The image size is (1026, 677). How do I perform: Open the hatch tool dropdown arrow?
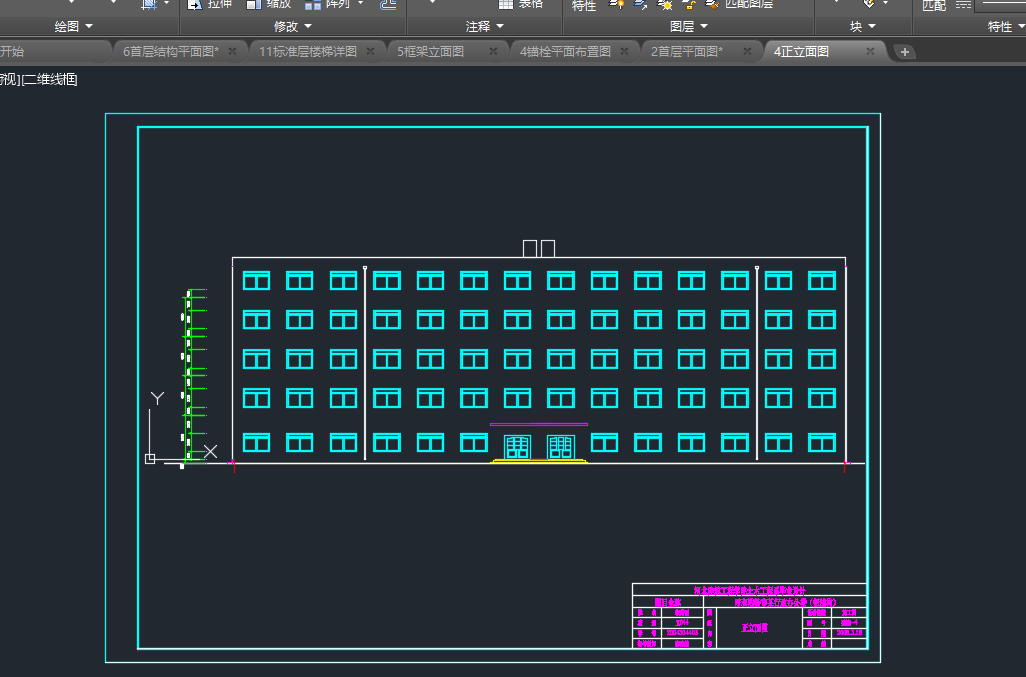click(166, 3)
